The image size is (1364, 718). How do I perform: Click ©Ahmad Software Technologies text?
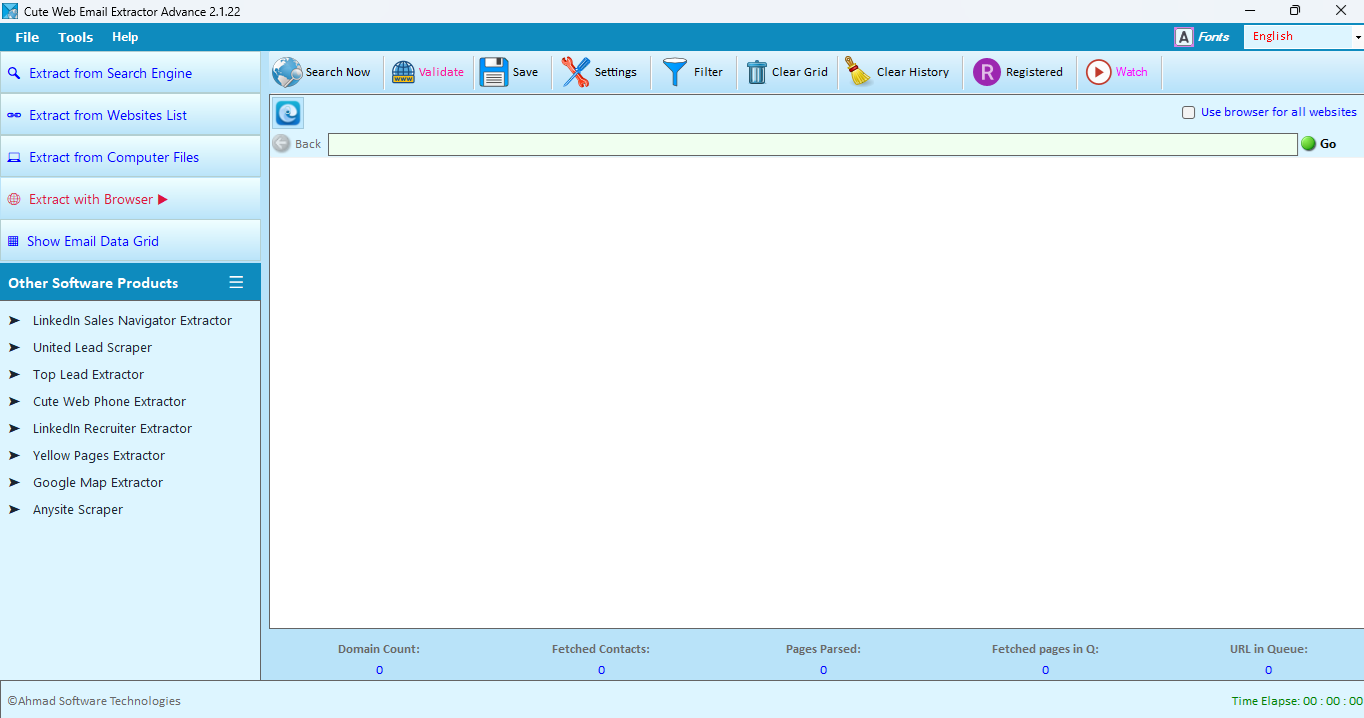(x=94, y=701)
